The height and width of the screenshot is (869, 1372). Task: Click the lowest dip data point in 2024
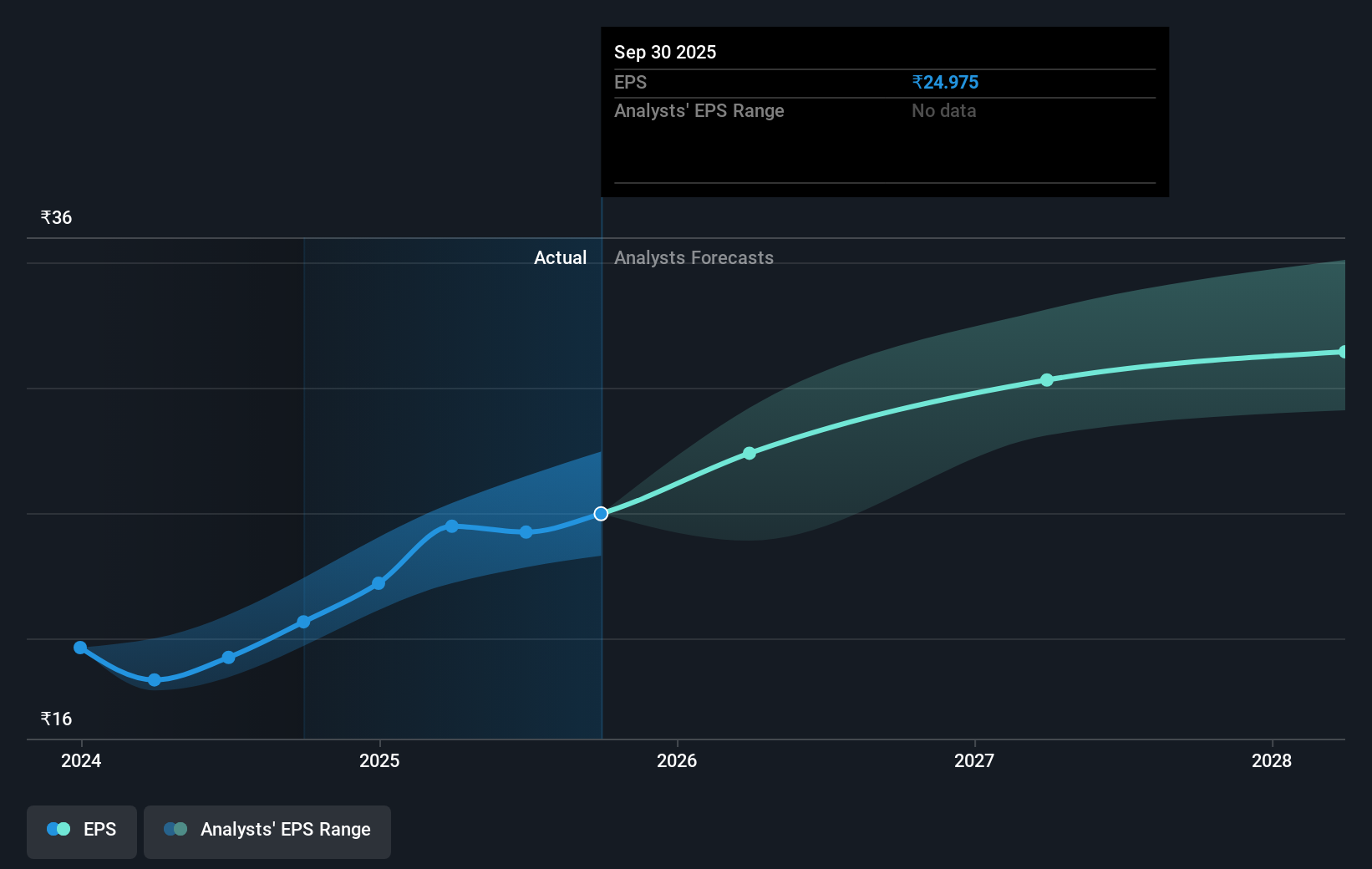pos(155,680)
